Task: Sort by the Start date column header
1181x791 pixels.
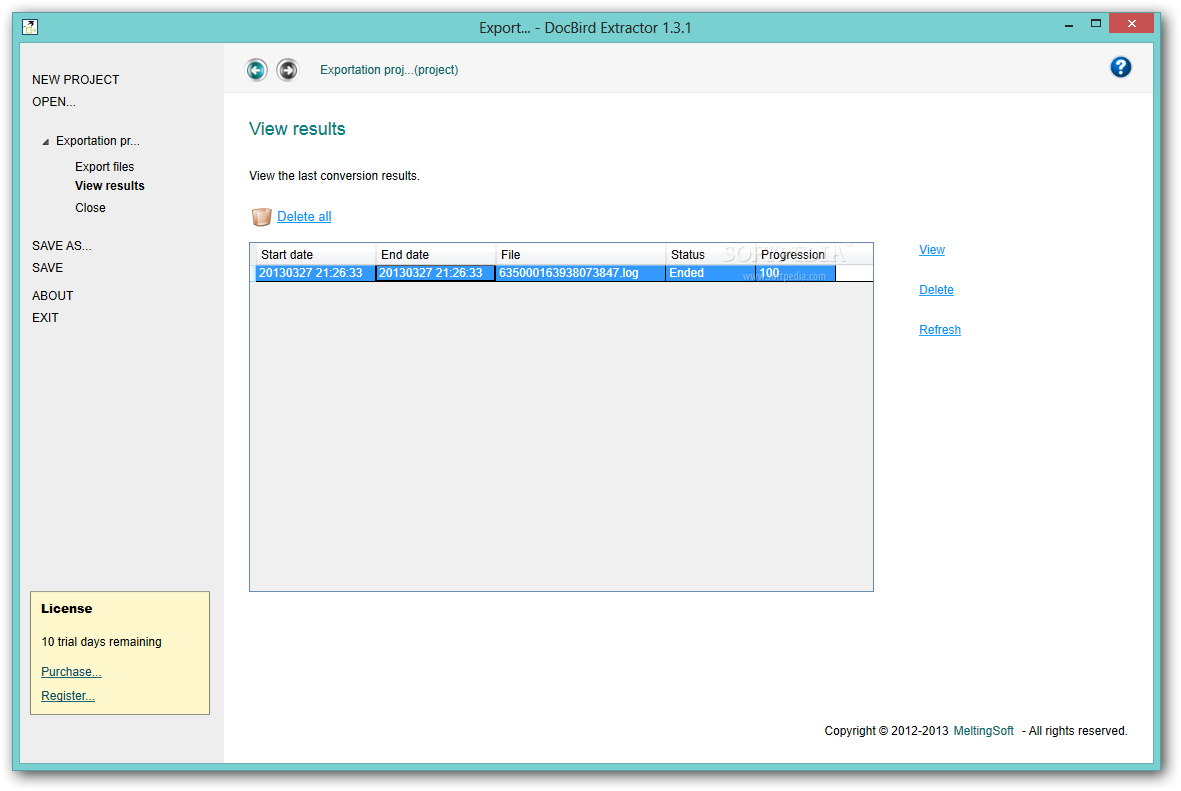Action: (316, 254)
